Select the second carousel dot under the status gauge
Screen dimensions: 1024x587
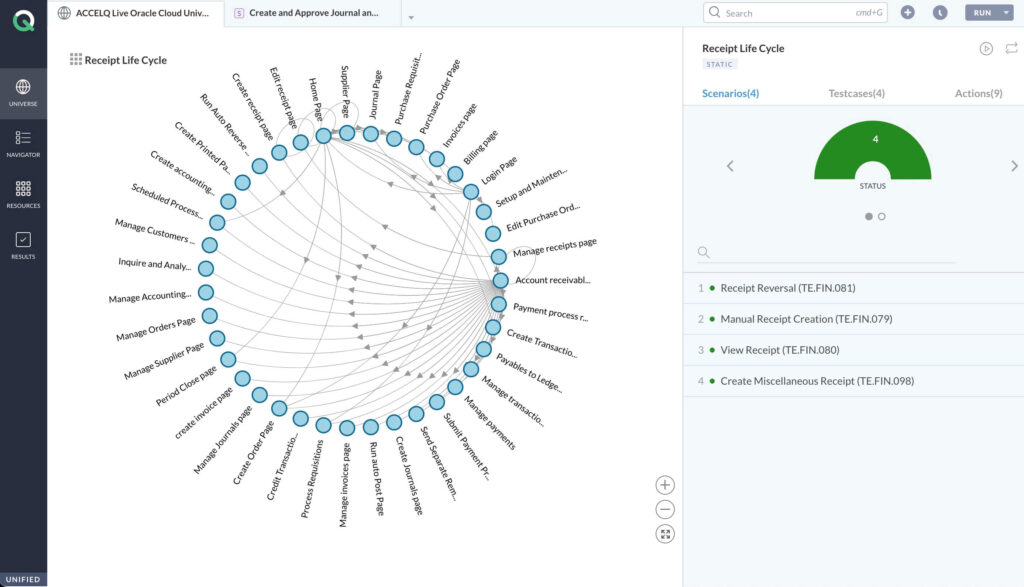[883, 215]
